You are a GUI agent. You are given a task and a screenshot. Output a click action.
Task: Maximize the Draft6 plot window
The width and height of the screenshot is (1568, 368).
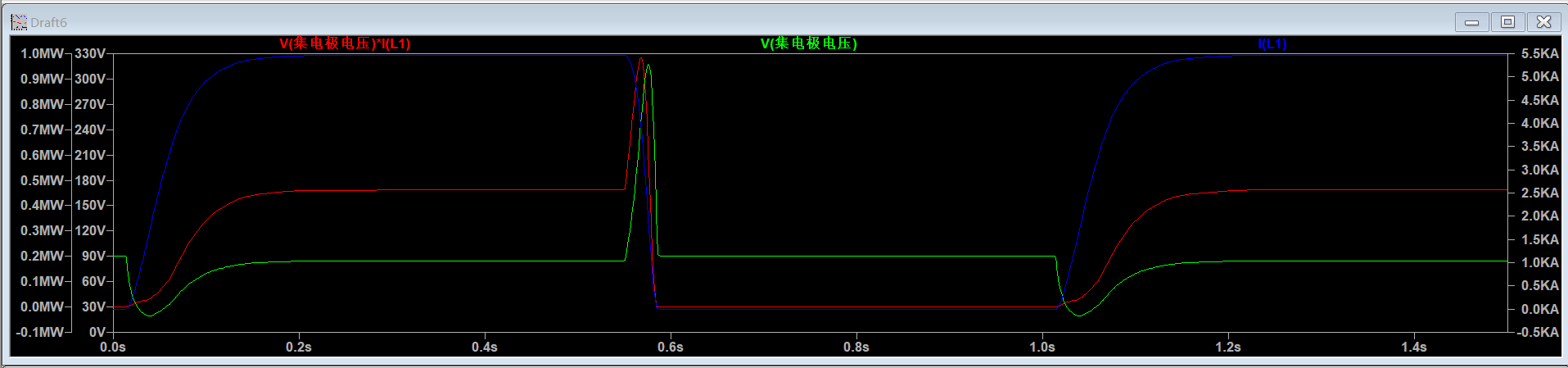(x=1507, y=22)
